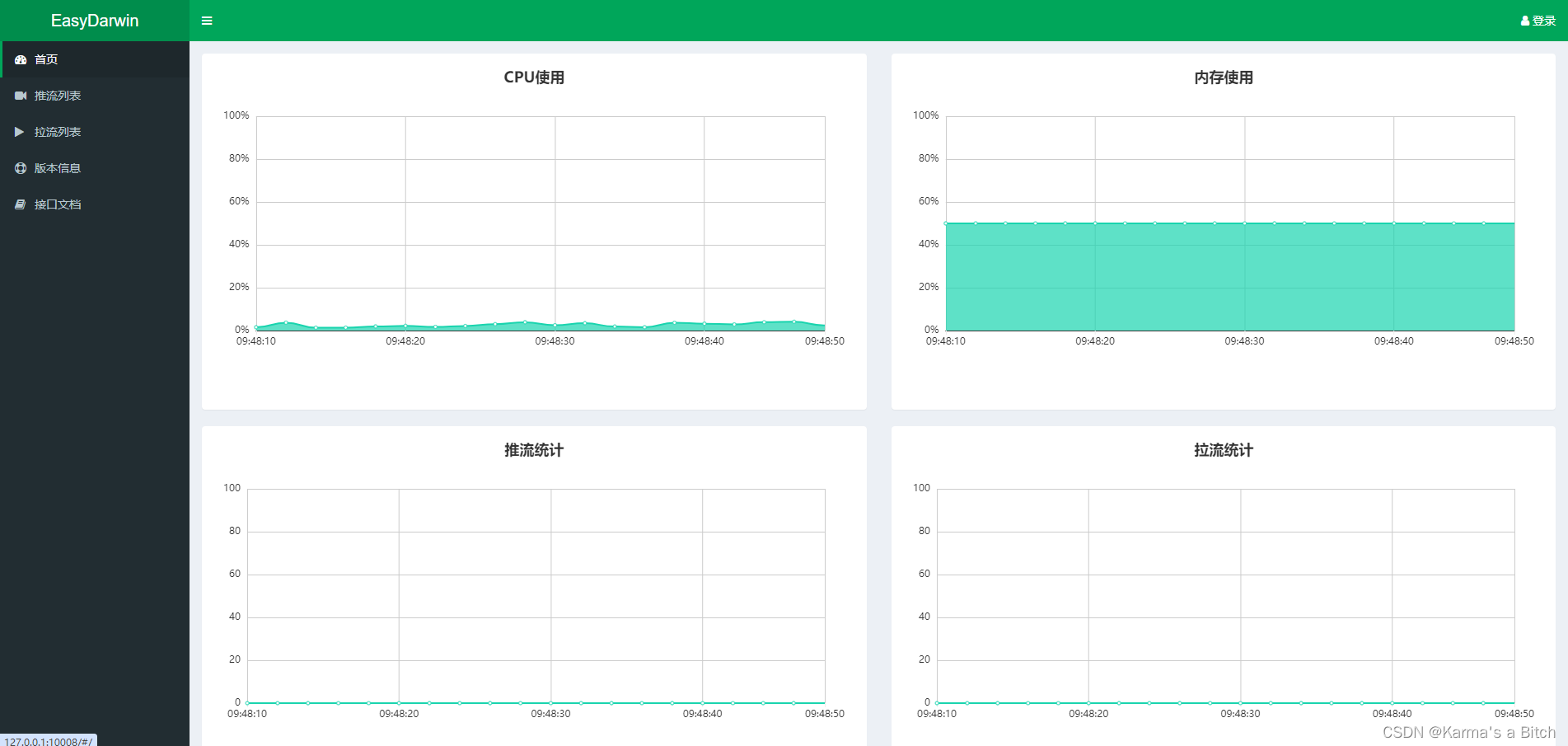Open the 接口文档 menu item
Image resolution: width=1568 pixels, height=746 pixels.
pyautogui.click(x=95, y=204)
